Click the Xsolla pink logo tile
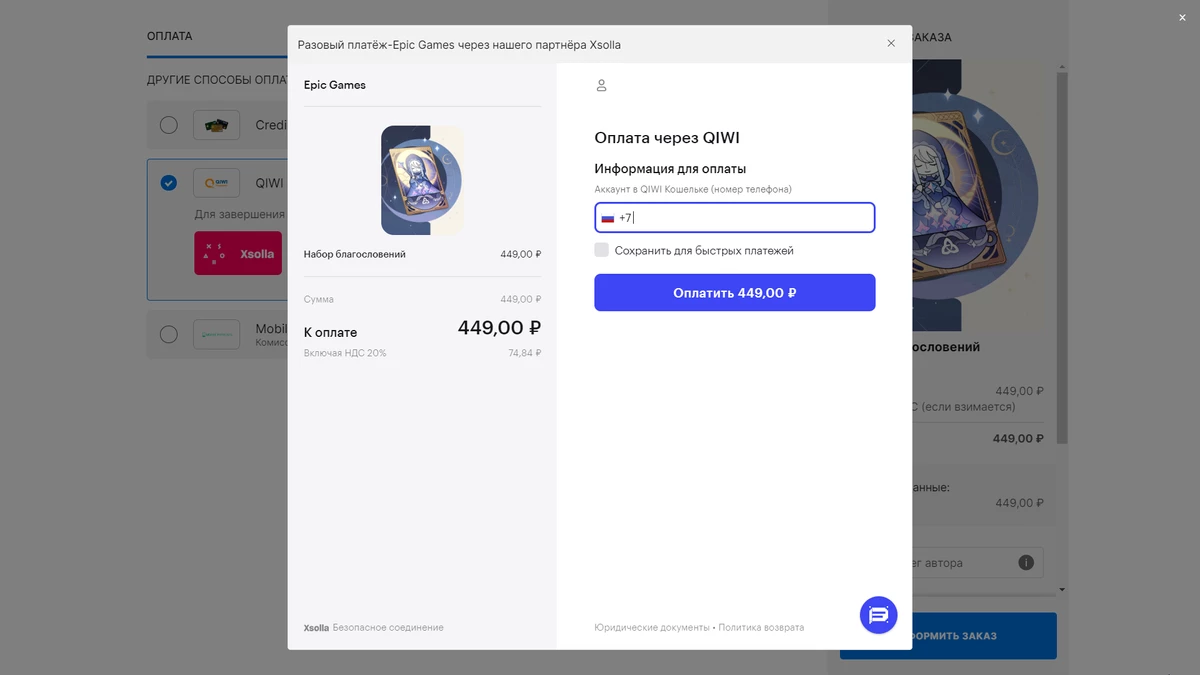The height and width of the screenshot is (675, 1200). pyautogui.click(x=238, y=253)
